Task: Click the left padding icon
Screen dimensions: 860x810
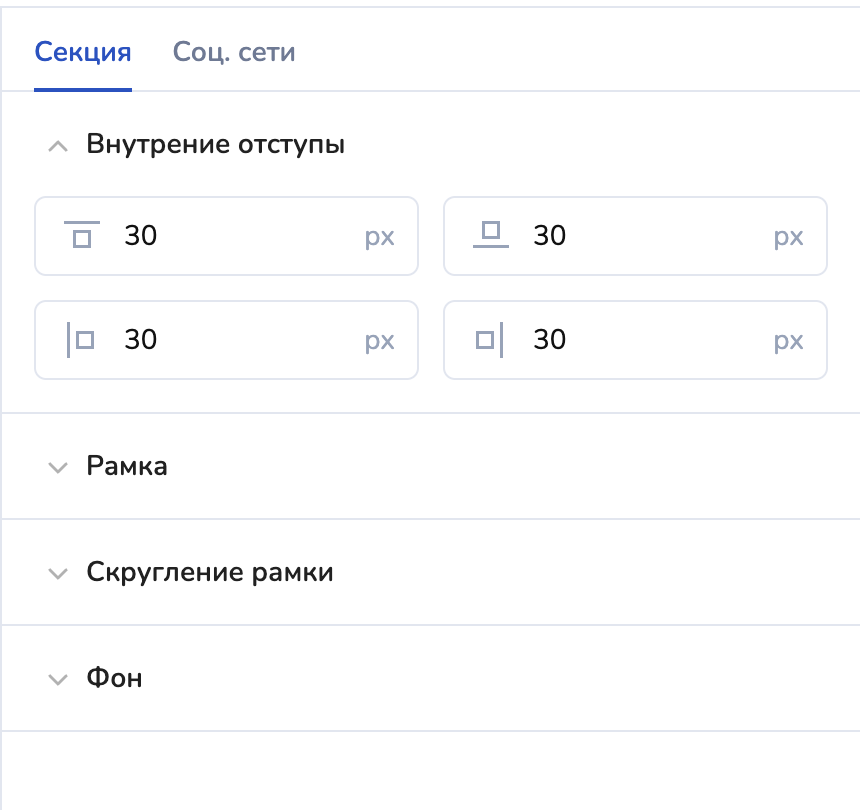Action: click(x=81, y=340)
